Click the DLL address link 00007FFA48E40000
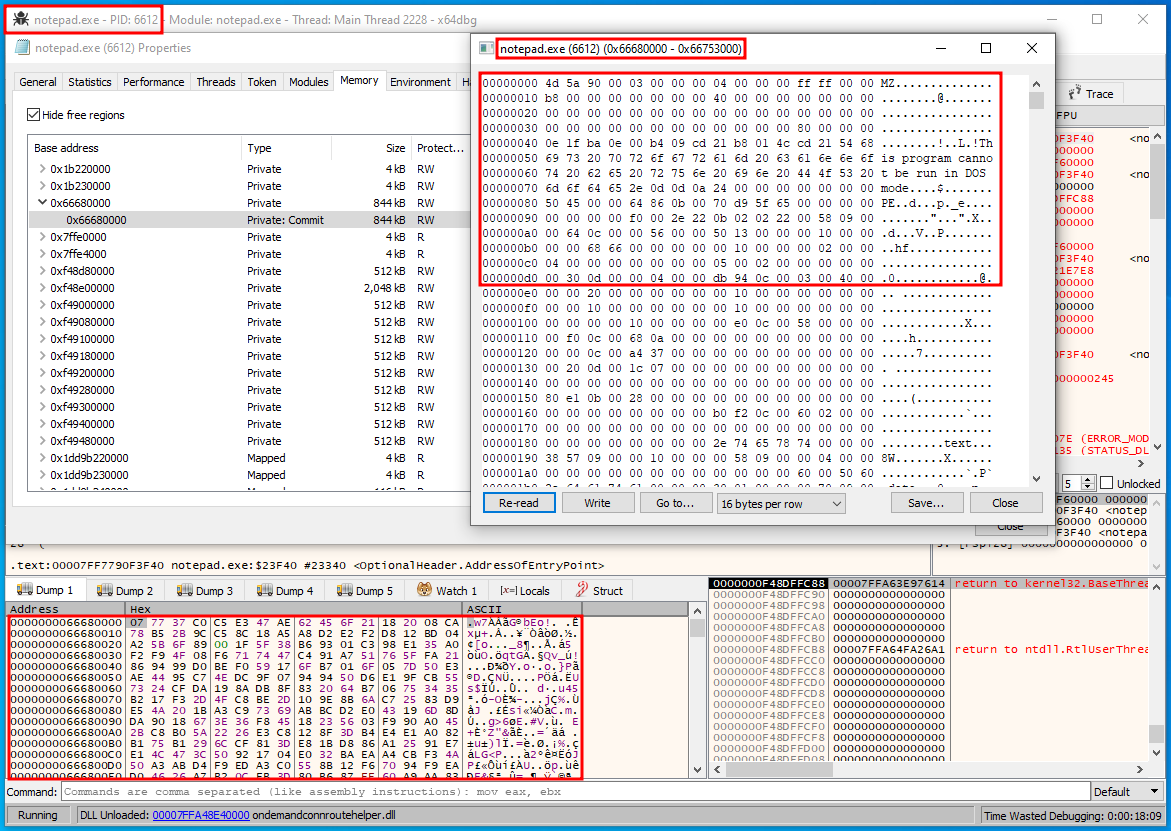The image size is (1171, 831). (201, 815)
